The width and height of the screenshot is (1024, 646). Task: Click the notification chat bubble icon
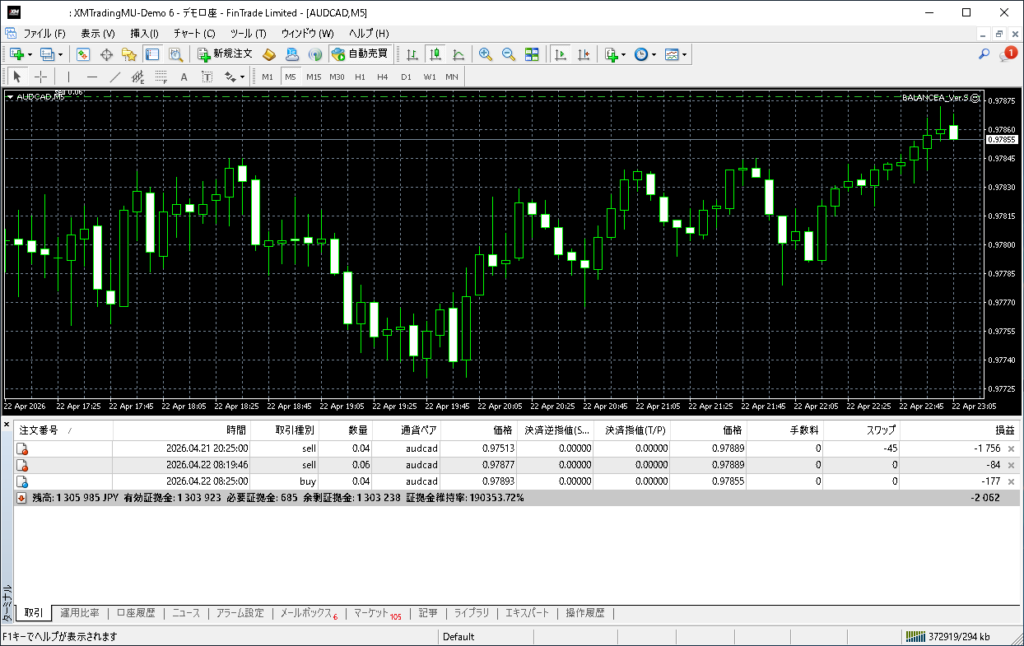coord(1006,54)
